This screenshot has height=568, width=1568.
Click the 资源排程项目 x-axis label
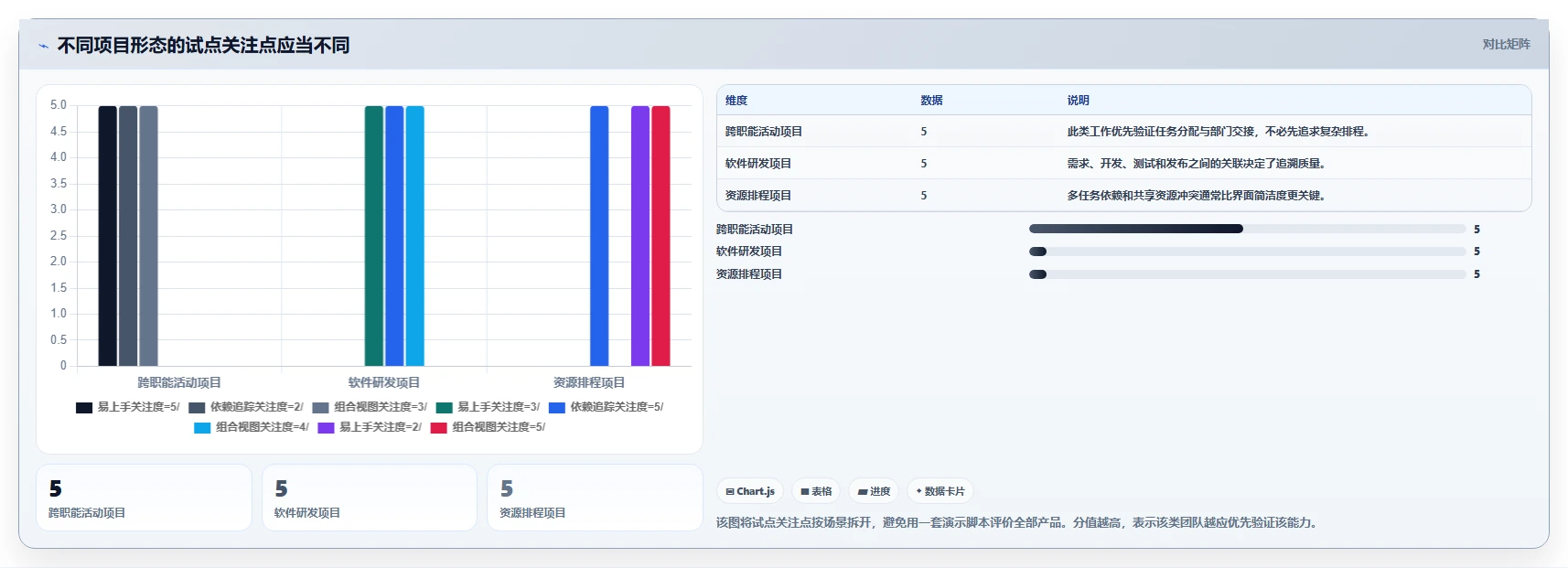[589, 382]
